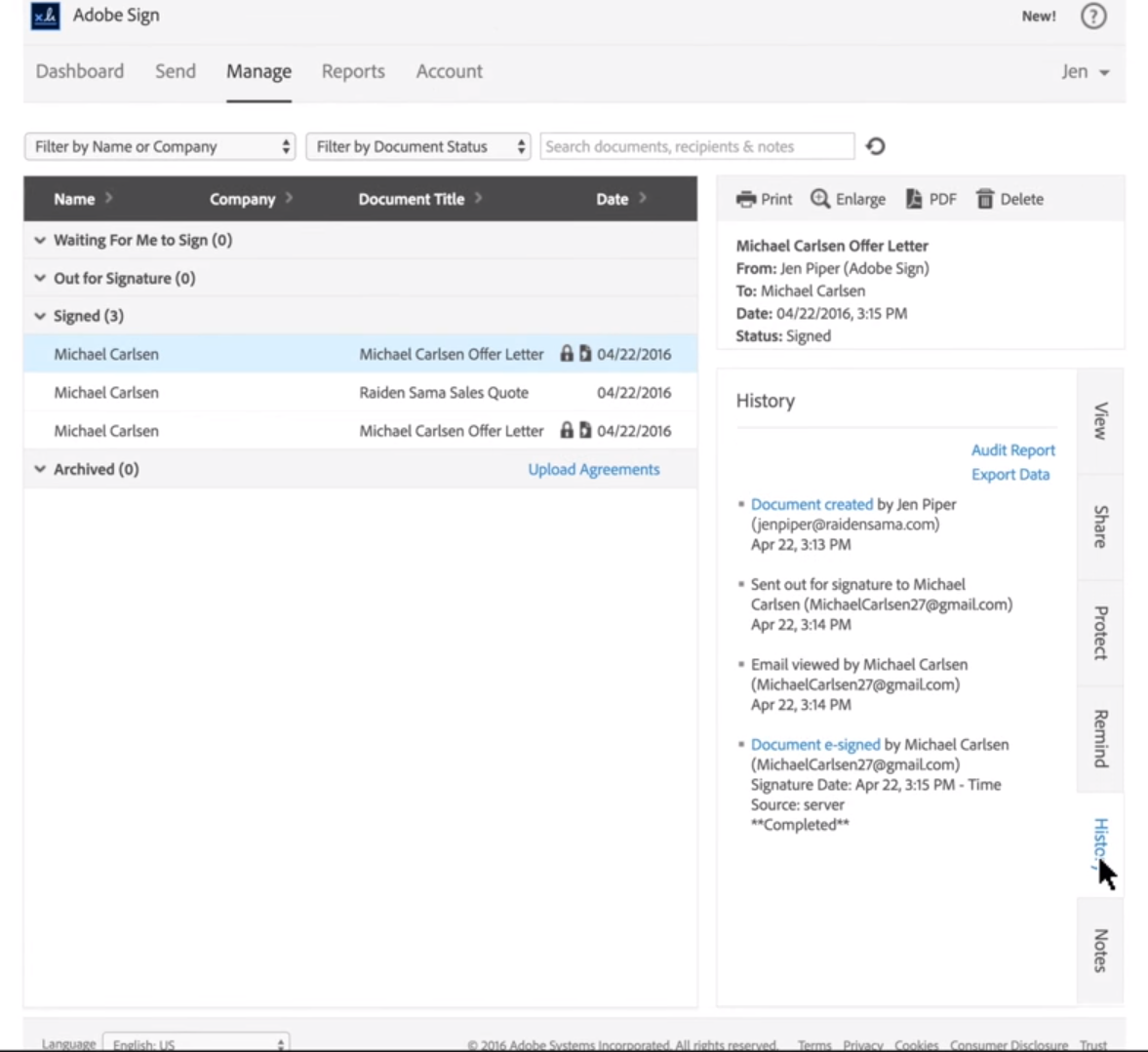Image resolution: width=1148 pixels, height=1052 pixels.
Task: Open the Account tab
Action: pyautogui.click(x=449, y=71)
